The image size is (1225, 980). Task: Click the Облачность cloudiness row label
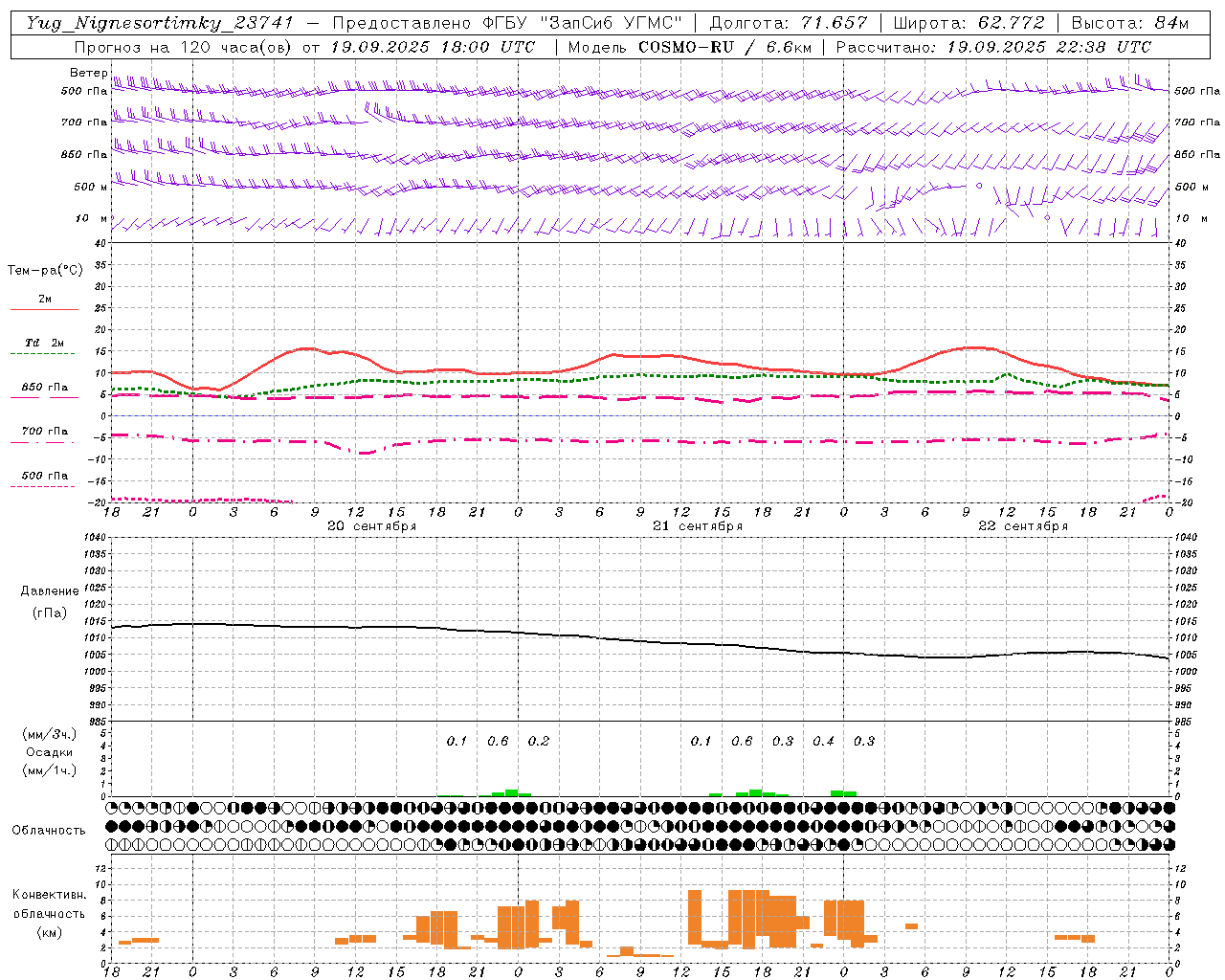pos(49,831)
